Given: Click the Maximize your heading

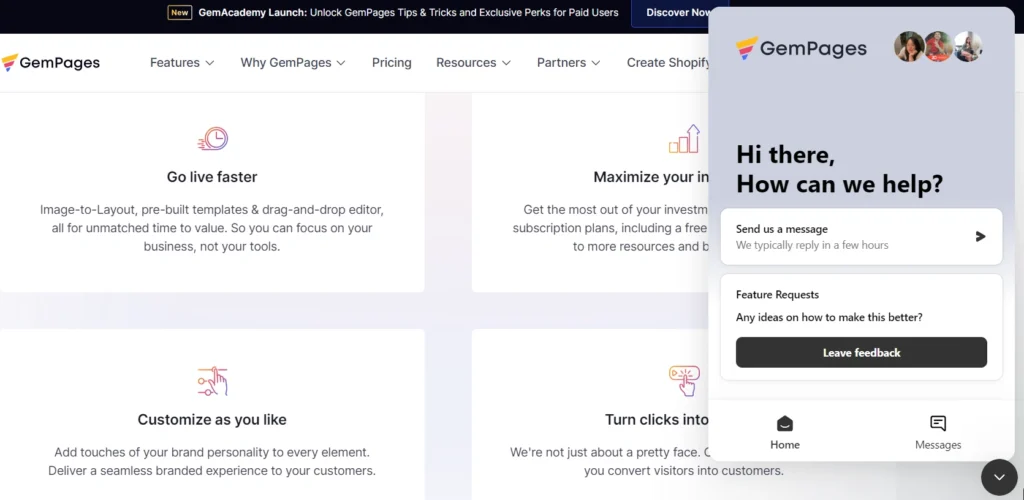Looking at the screenshot, I should pos(651,177).
